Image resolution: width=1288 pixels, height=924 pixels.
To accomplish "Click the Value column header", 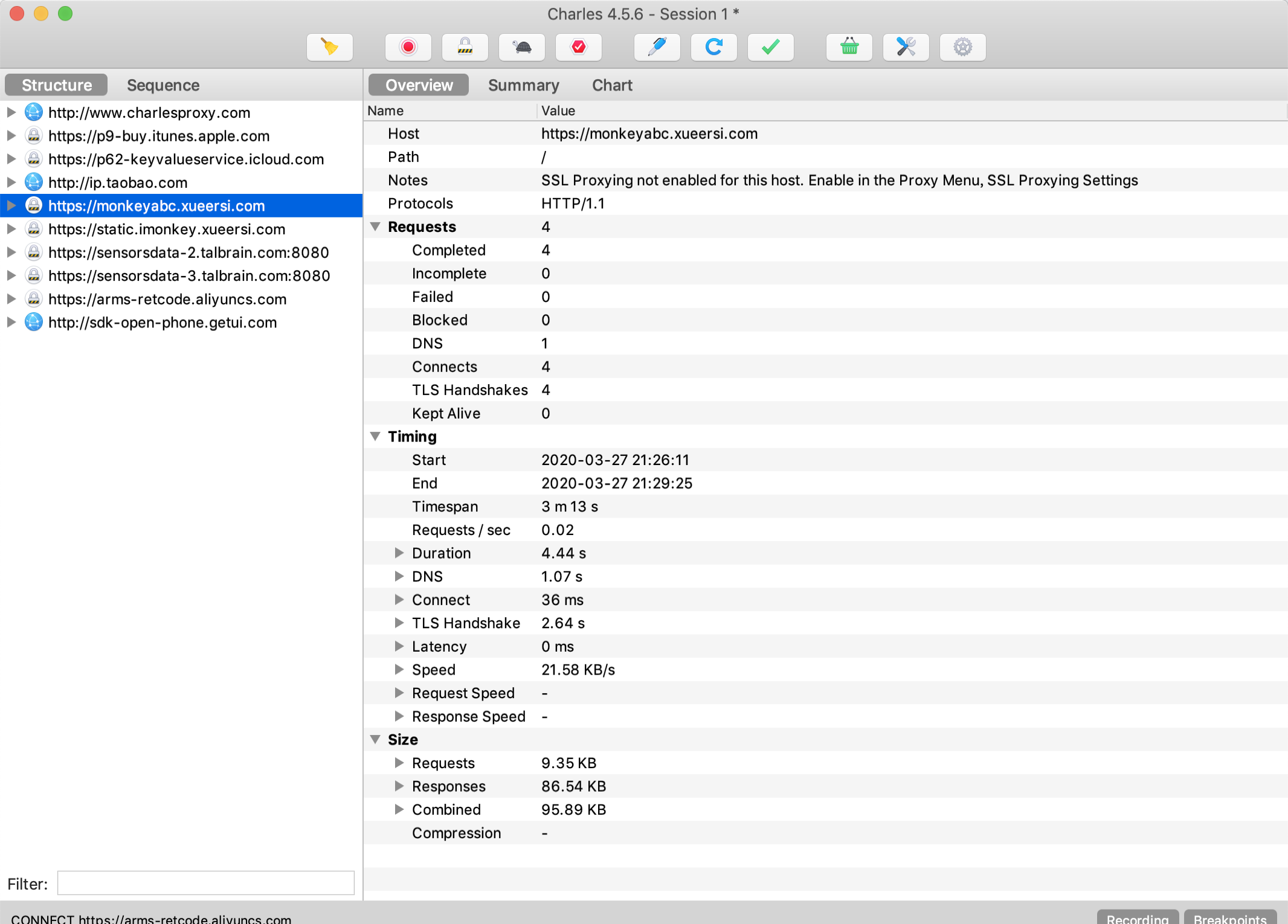I will click(912, 111).
